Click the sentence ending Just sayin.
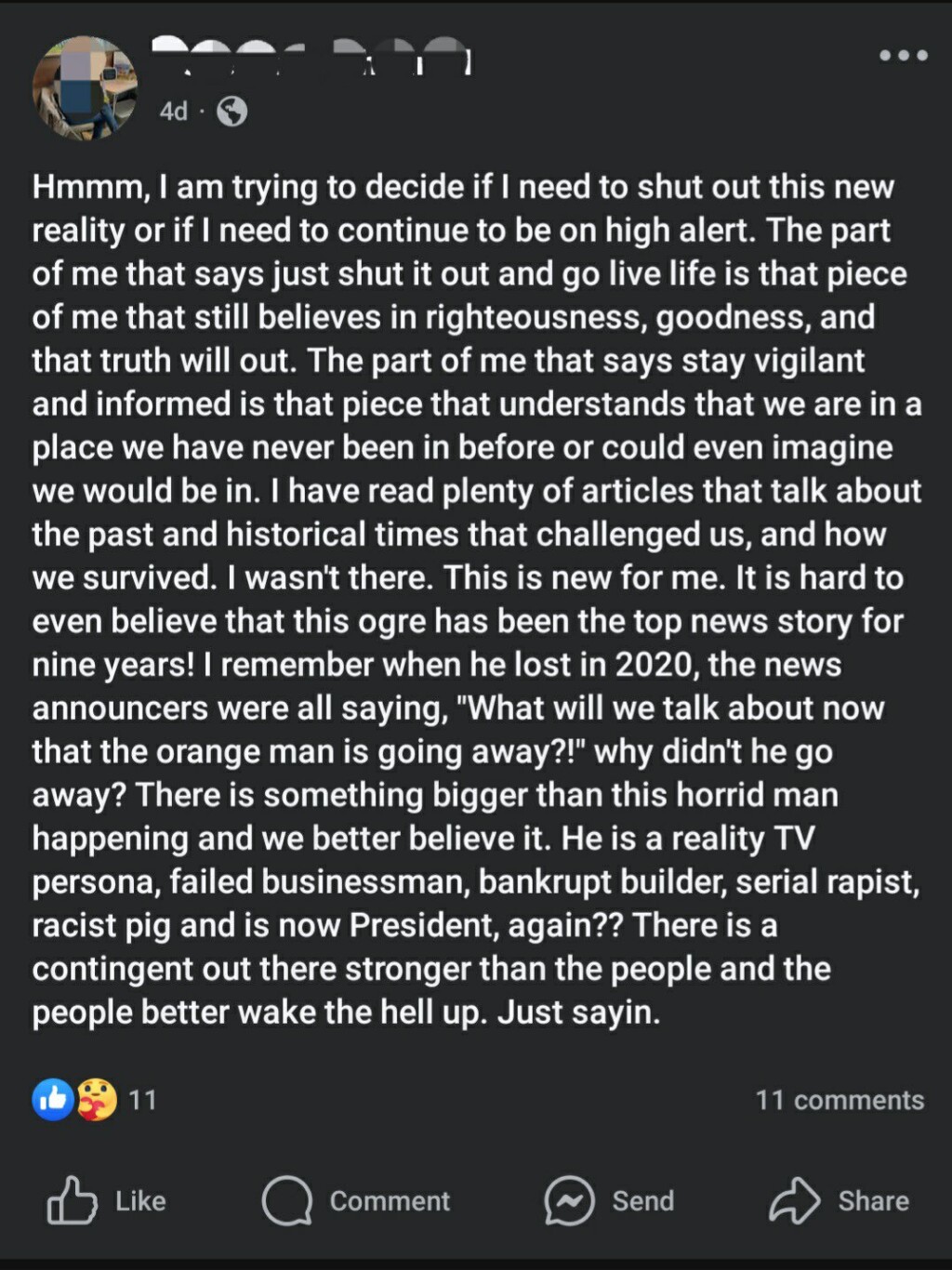Screen dimensions: 952x1270 (578, 1012)
